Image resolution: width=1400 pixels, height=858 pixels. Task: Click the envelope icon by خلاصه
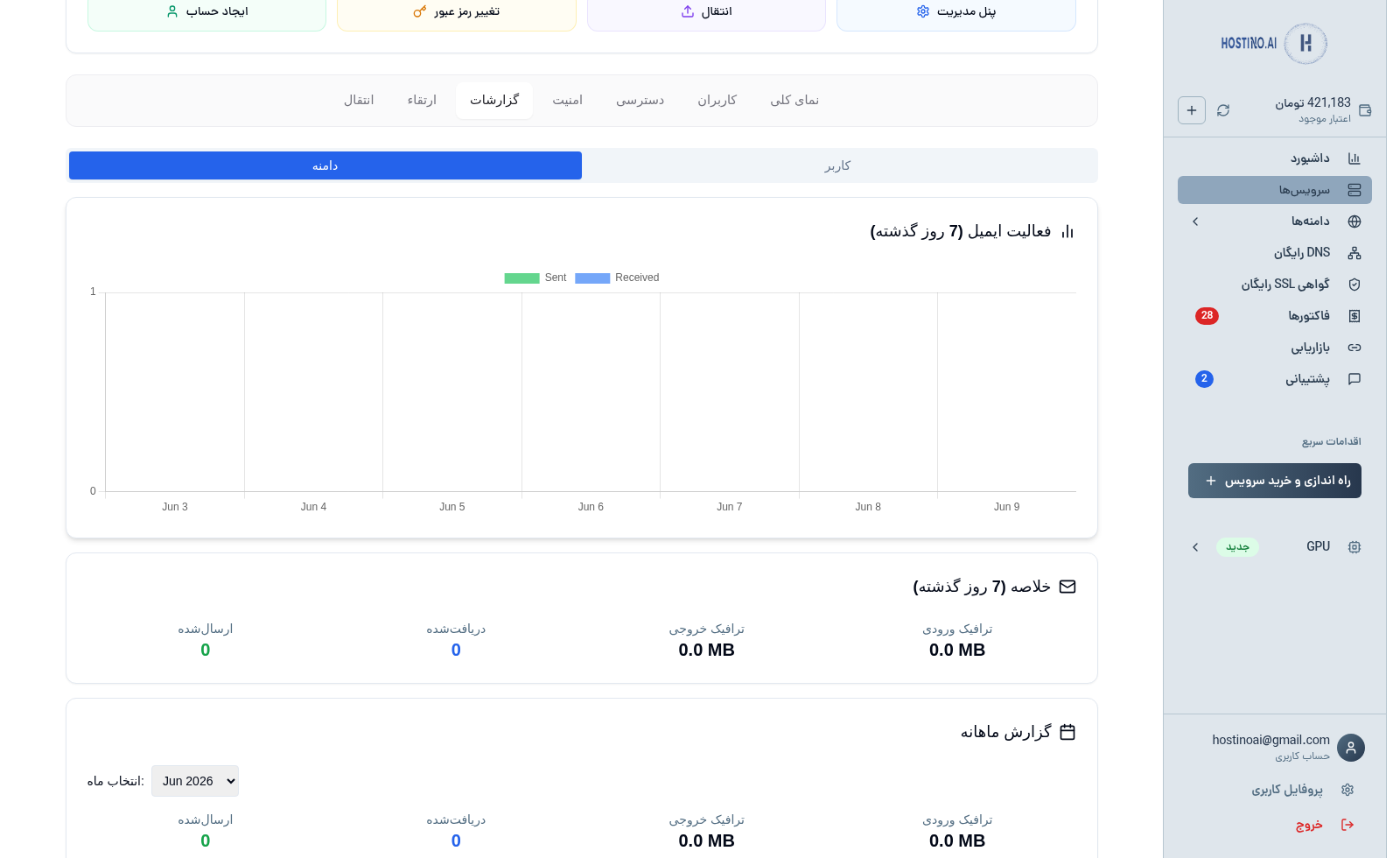[x=1067, y=587]
